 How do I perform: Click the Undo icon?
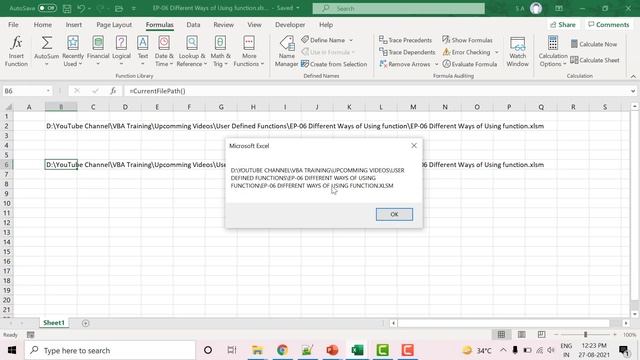[81, 8]
